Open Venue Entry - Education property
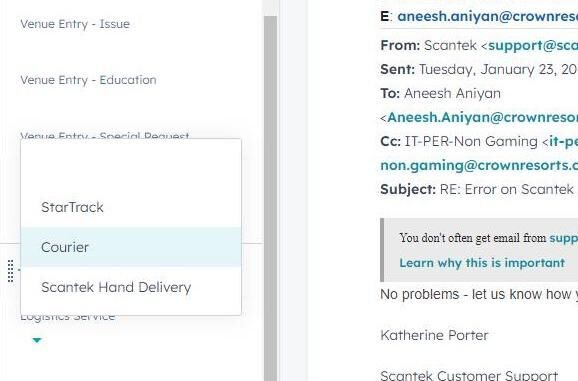 coord(88,80)
